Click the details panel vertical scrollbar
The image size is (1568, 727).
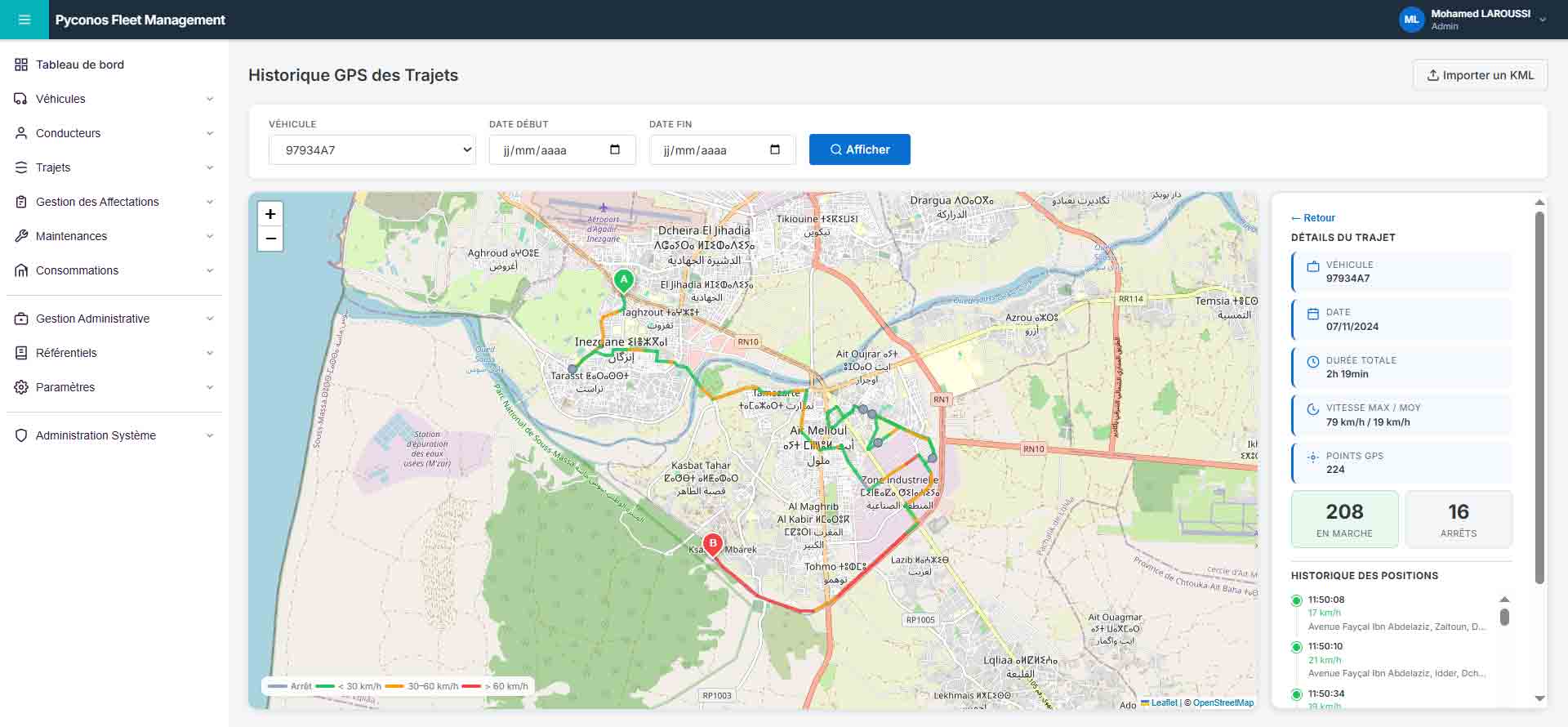(1539, 398)
